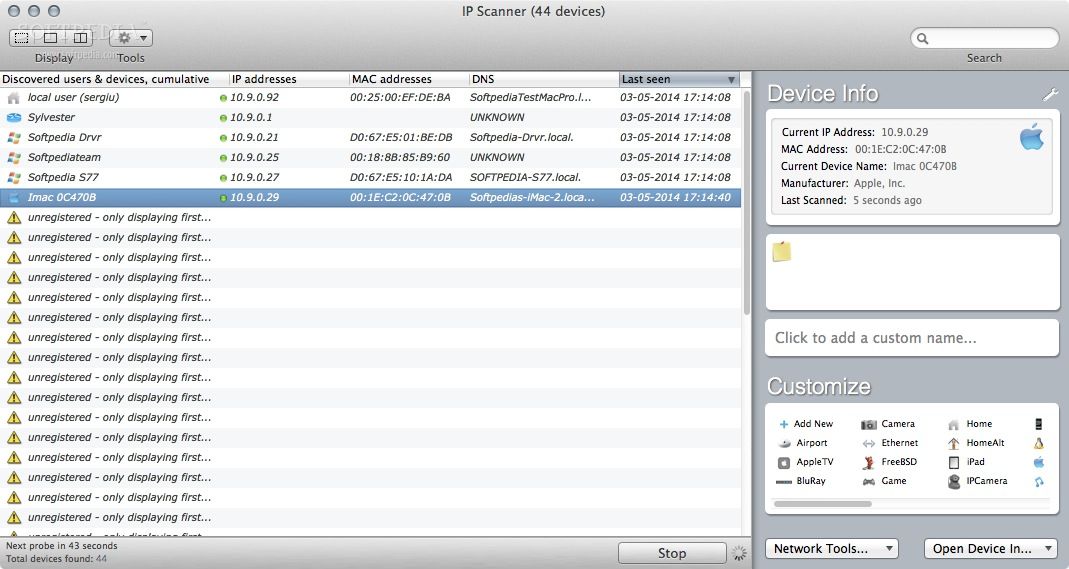Click the yellow sticky note icon
Screen dimensions: 1069x569
[781, 251]
